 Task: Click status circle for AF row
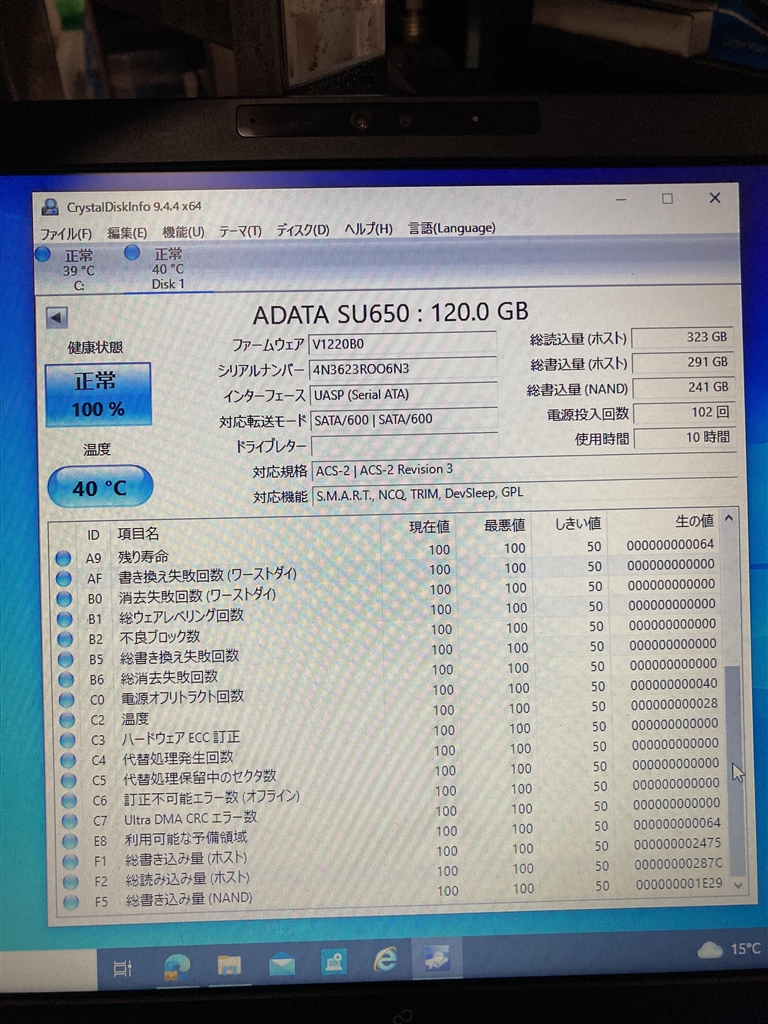click(63, 579)
